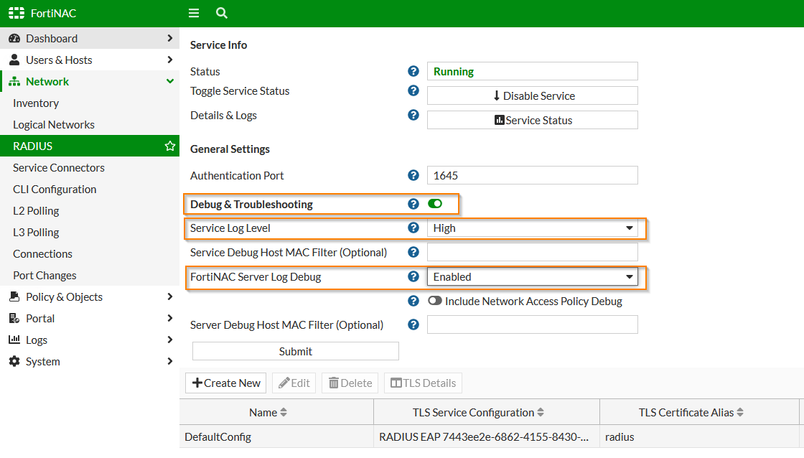804x458 pixels.
Task: Enable Include Network Access Policy Debug
Action: point(435,301)
